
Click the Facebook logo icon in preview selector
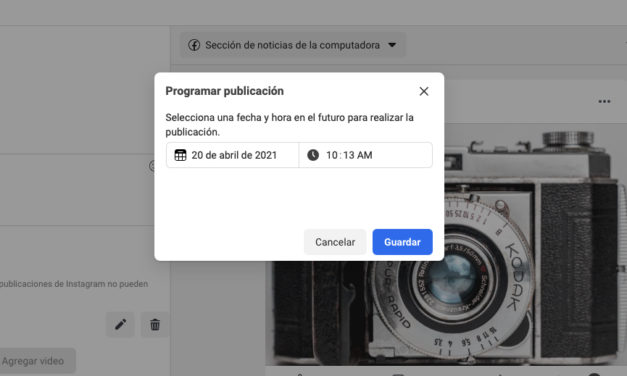pos(194,45)
